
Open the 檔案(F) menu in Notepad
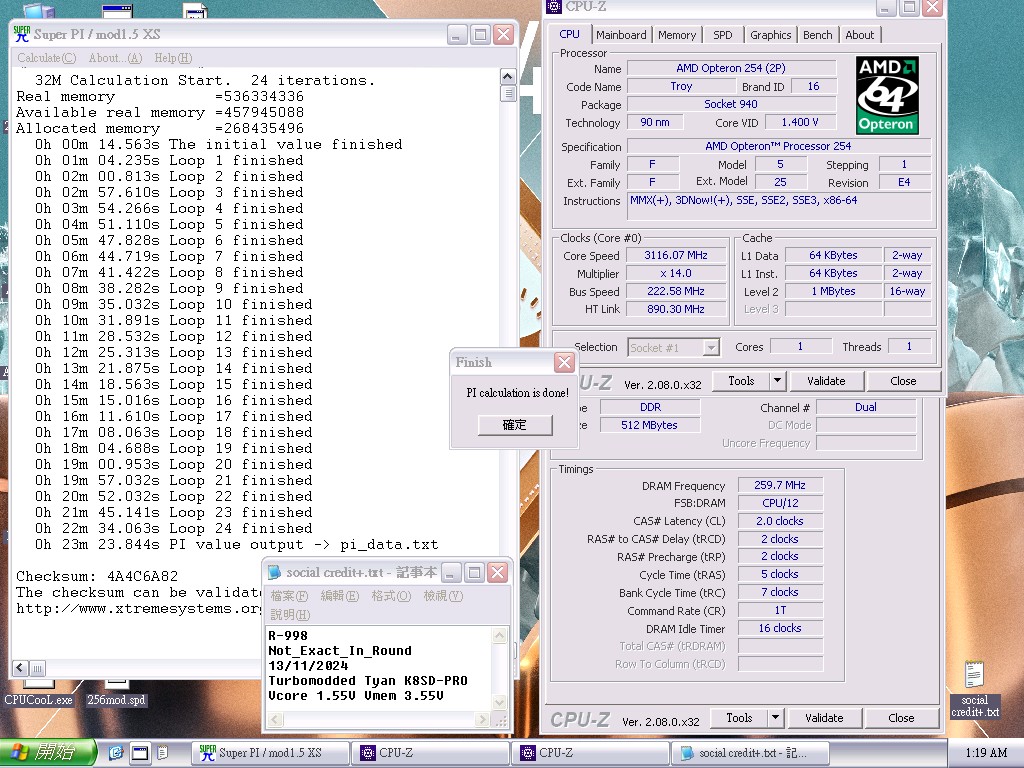point(289,596)
